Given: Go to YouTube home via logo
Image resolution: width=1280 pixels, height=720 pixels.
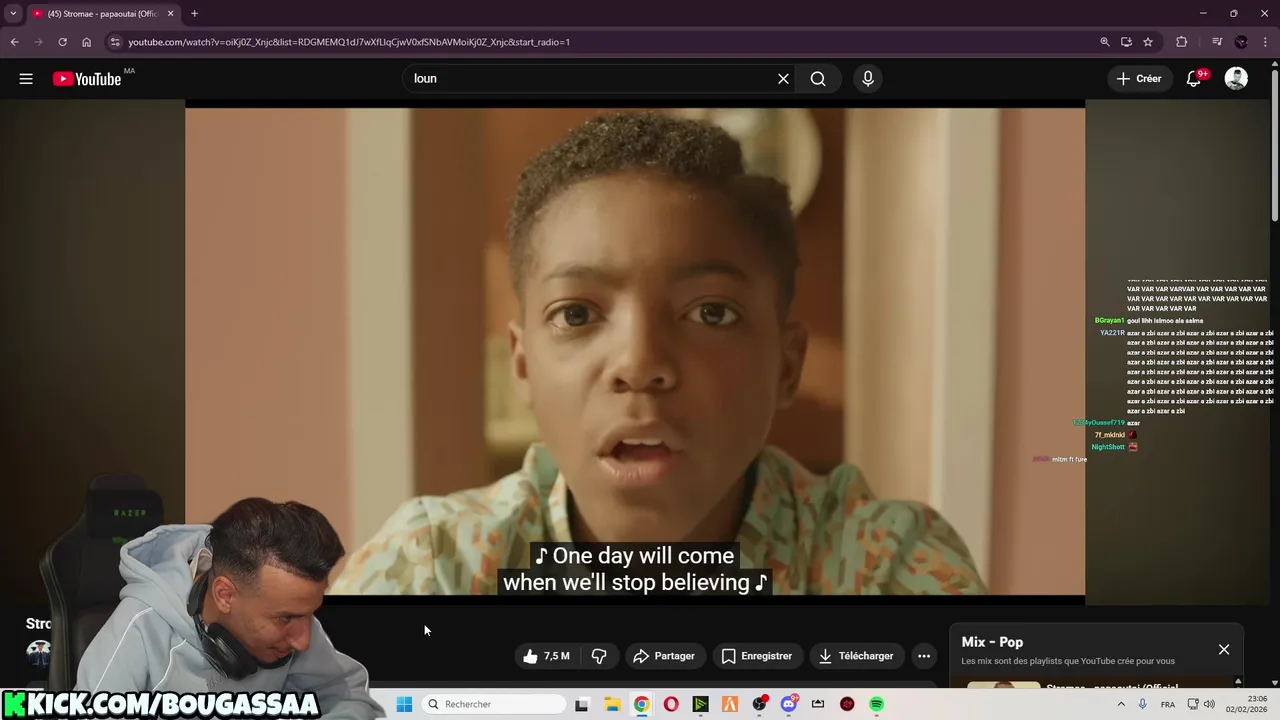Looking at the screenshot, I should pos(87,79).
